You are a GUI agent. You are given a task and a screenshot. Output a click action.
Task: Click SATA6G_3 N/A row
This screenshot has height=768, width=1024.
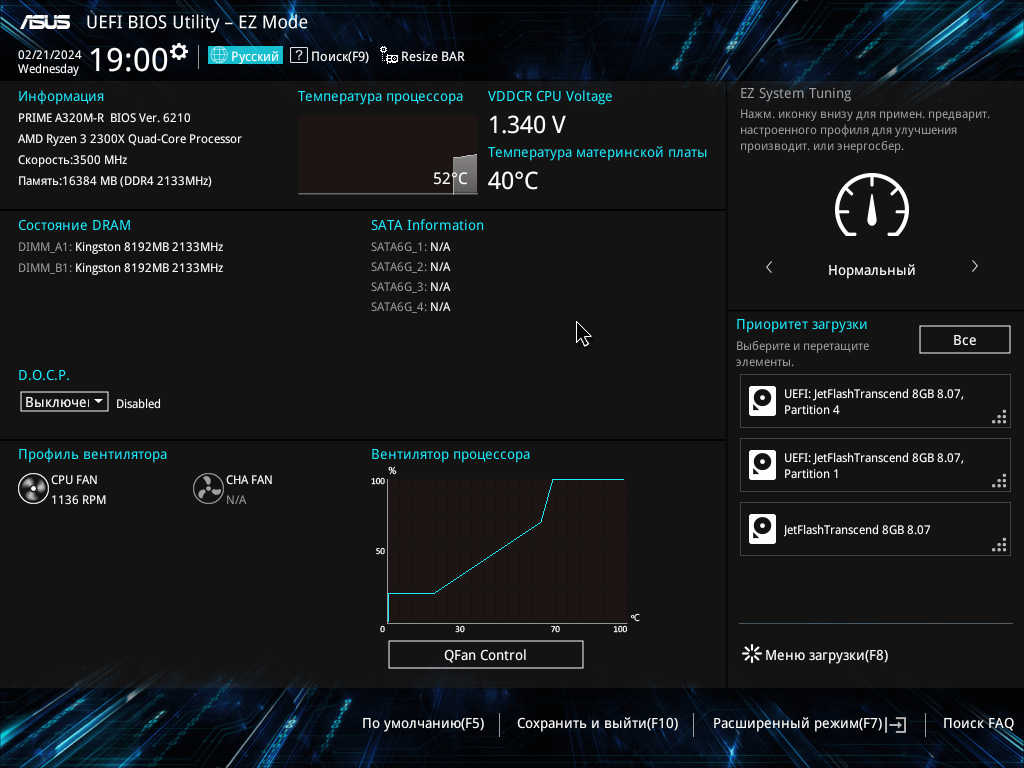pos(411,287)
